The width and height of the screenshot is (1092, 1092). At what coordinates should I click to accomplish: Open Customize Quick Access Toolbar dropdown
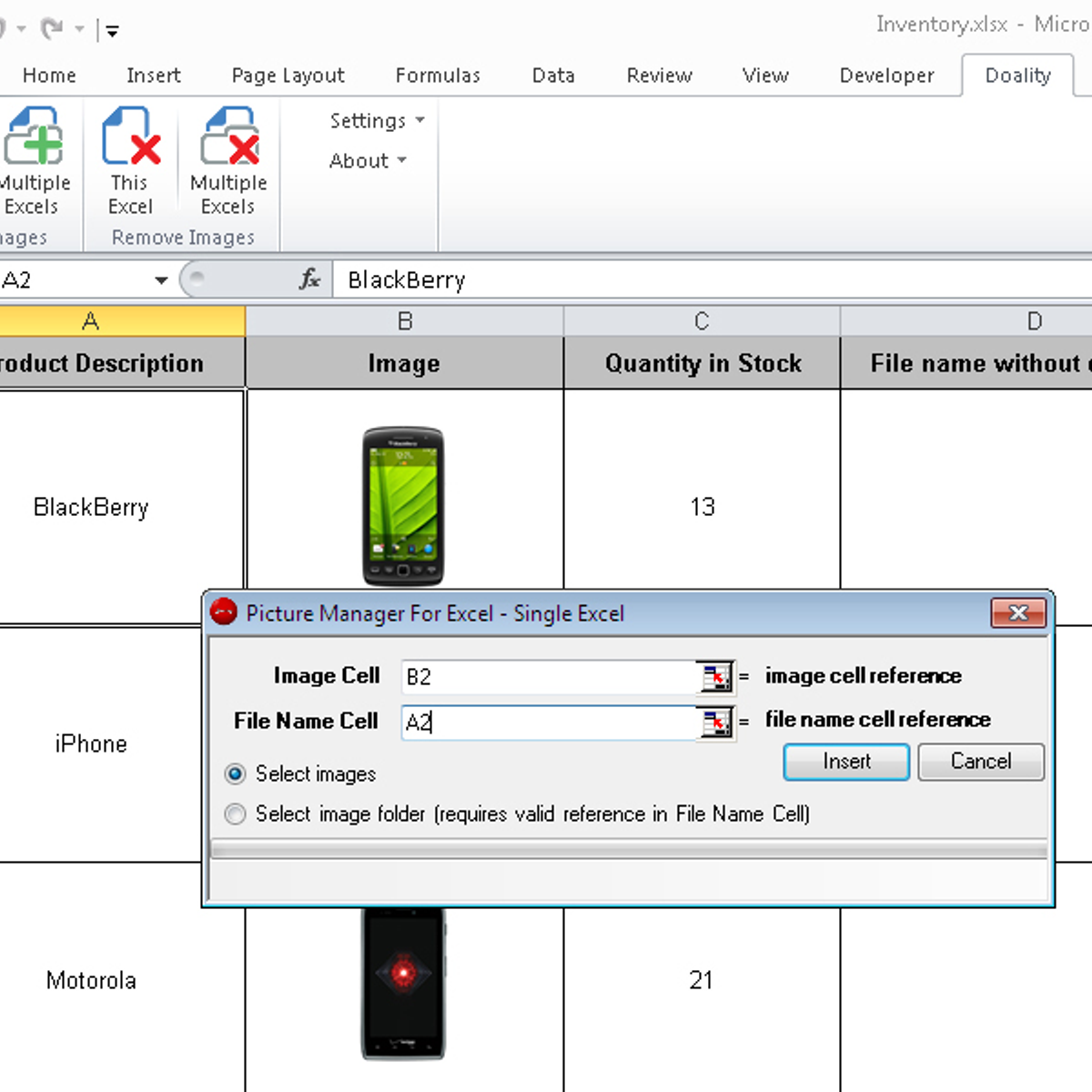[x=113, y=31]
